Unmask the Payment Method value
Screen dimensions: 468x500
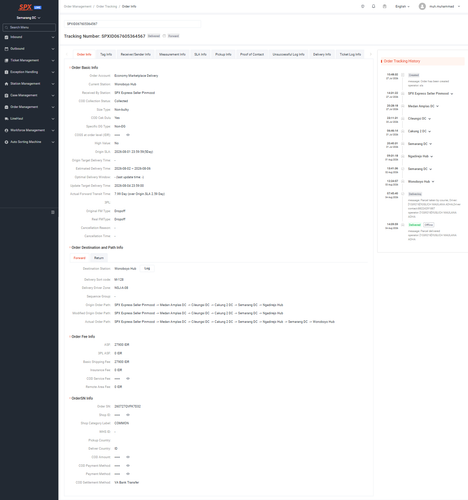(x=128, y=474)
